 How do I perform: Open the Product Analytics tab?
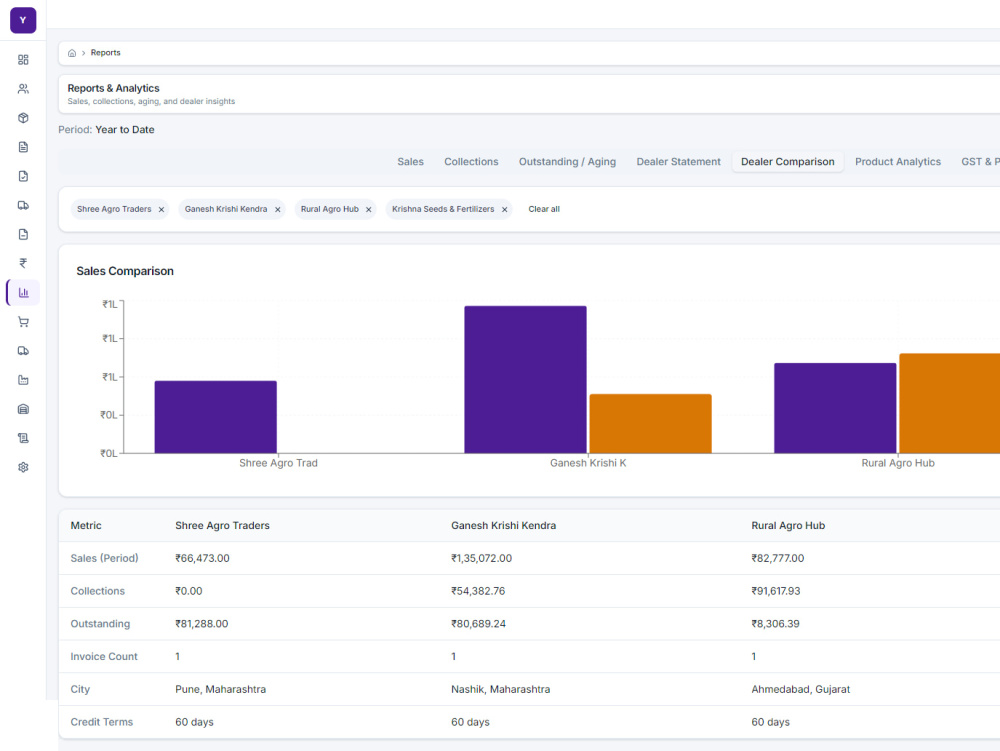897,162
